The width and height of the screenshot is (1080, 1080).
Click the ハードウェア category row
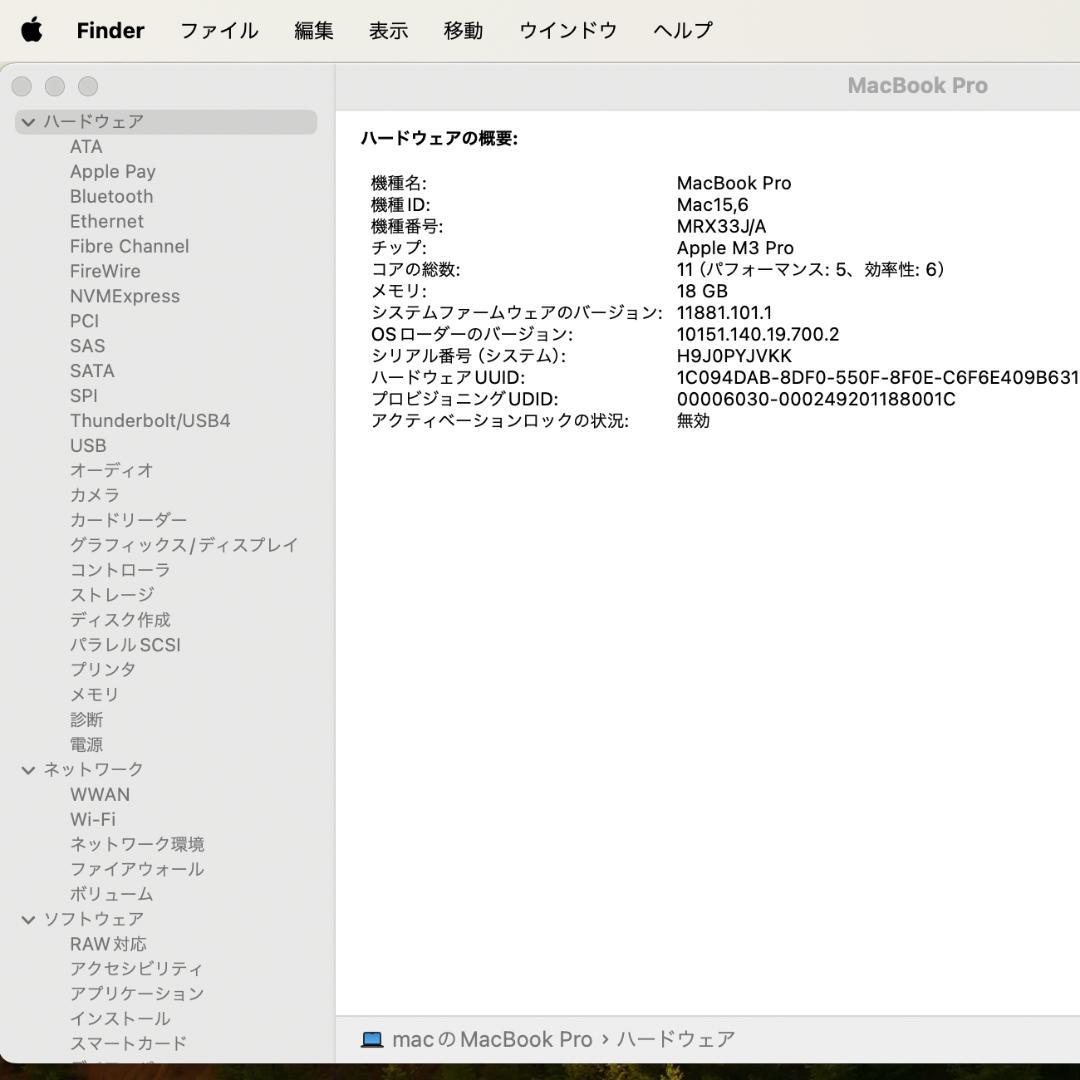point(165,122)
